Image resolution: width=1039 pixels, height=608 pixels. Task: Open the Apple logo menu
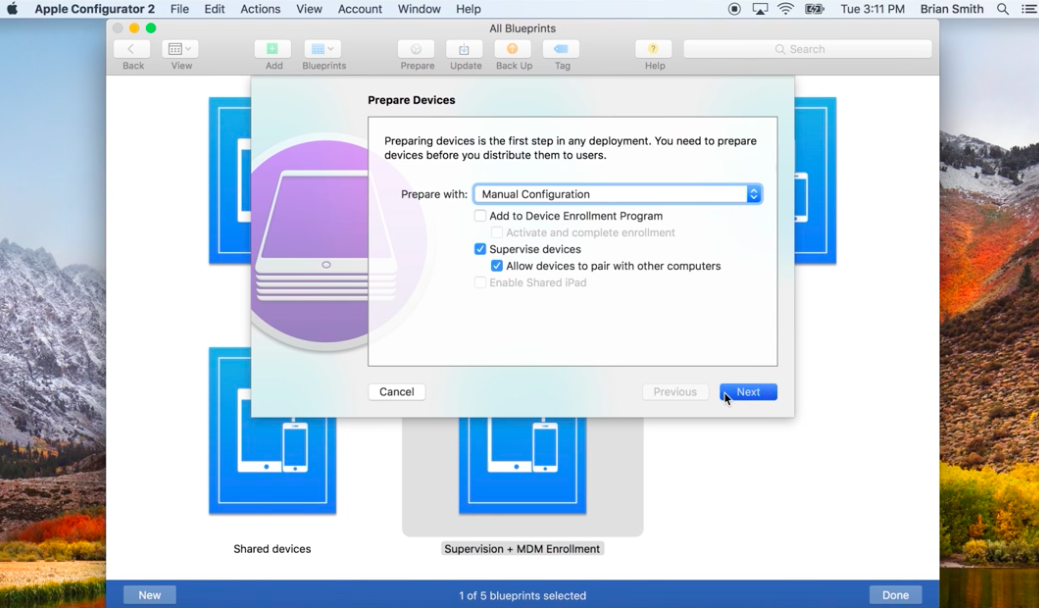(12, 9)
